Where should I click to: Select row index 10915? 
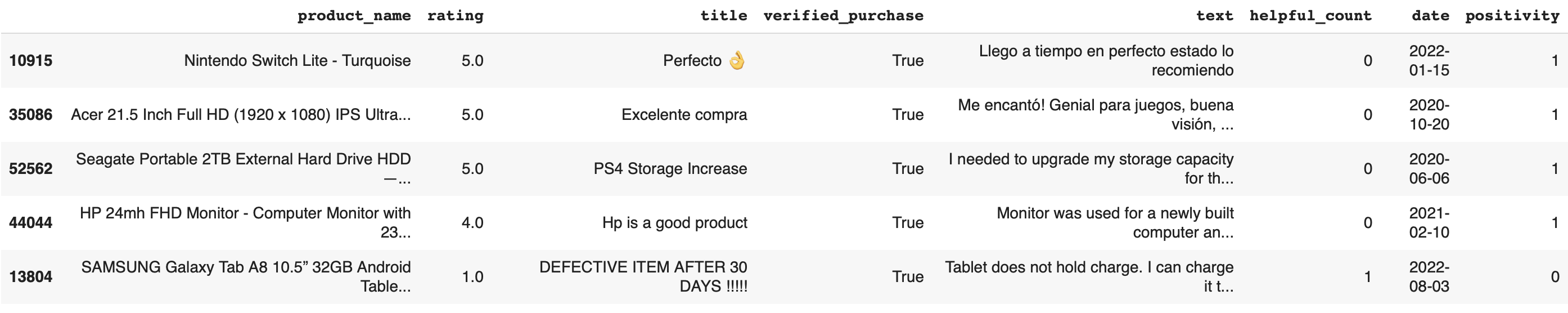(30, 61)
